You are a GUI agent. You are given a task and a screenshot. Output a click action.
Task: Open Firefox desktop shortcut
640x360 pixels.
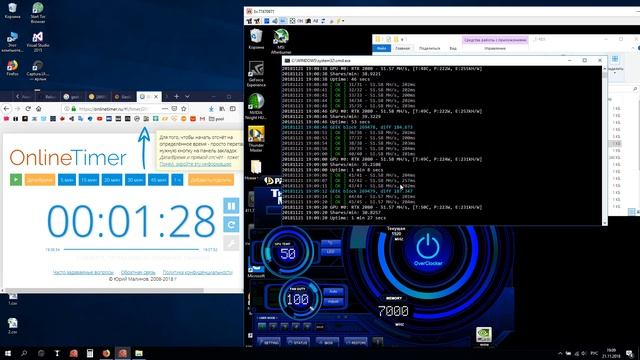coord(12,68)
